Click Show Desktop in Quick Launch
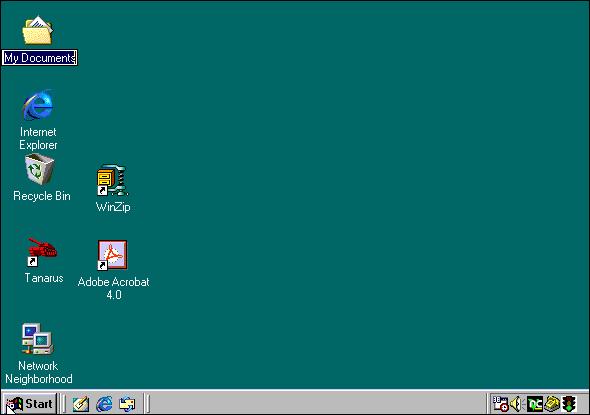Image resolution: width=590 pixels, height=415 pixels. [x=81, y=404]
